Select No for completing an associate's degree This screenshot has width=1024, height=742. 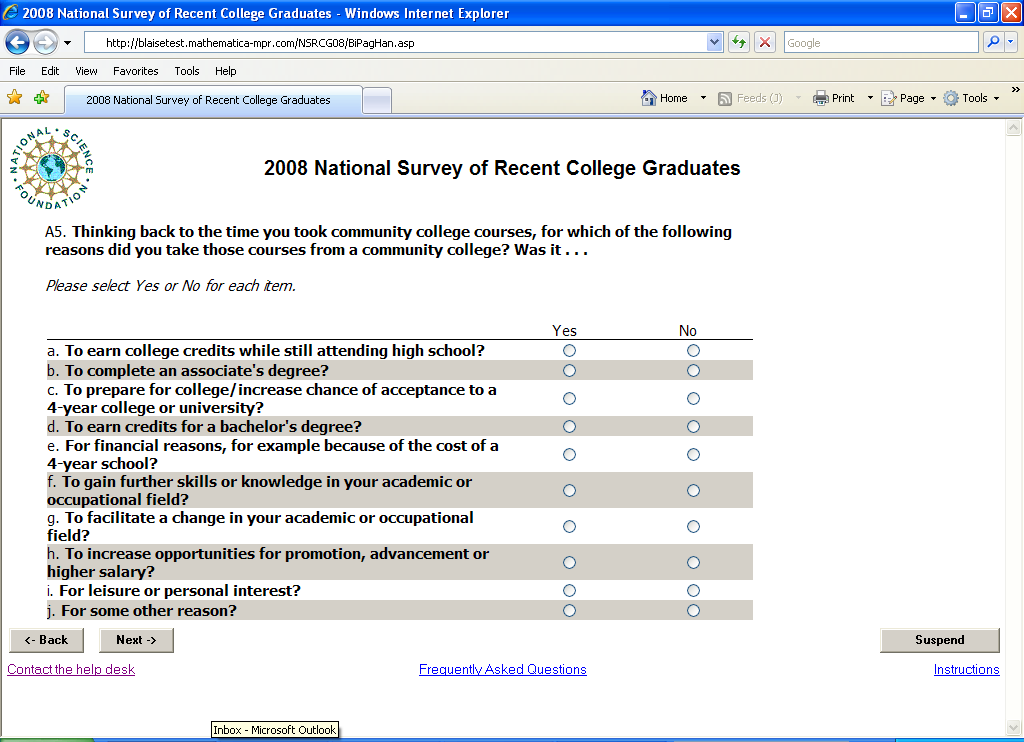[693, 371]
